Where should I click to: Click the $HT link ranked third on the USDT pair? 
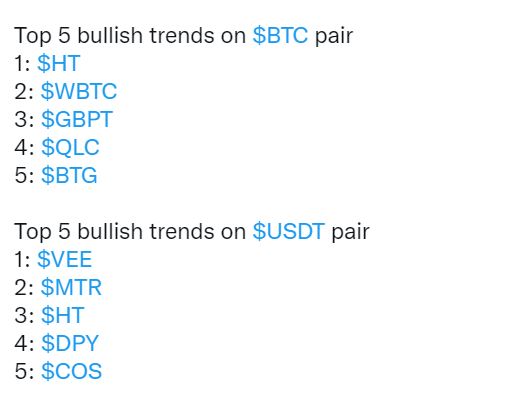click(x=62, y=315)
